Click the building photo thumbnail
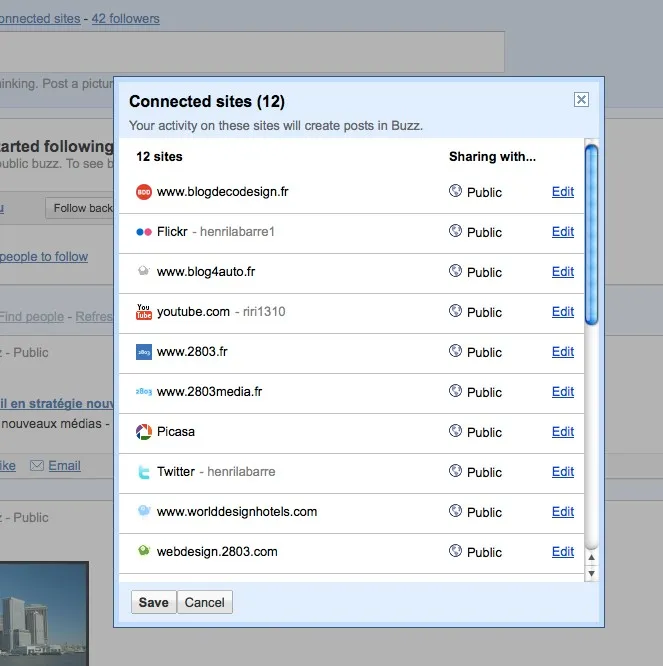663x666 pixels. click(x=44, y=613)
